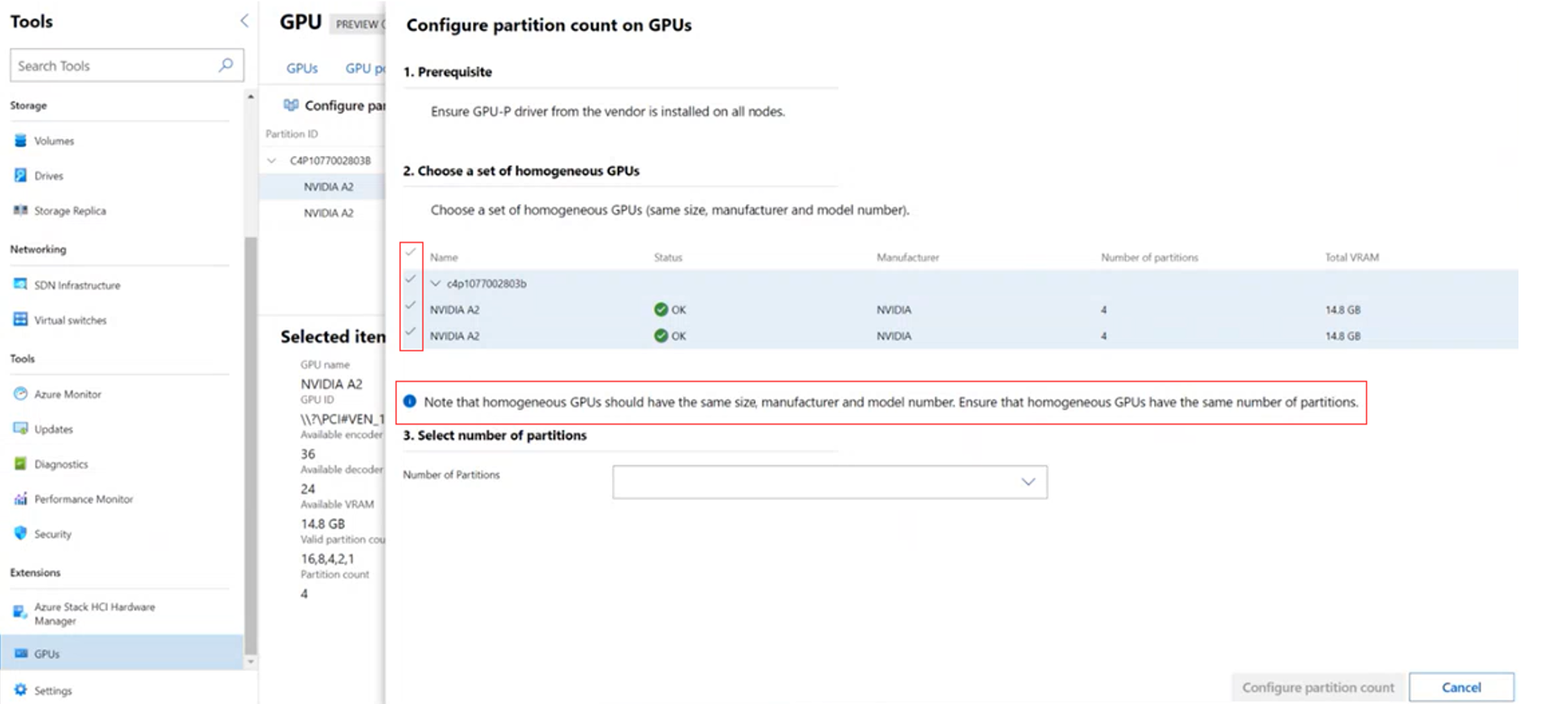Uncheck the first NVIDIA A2 GPU checkbox
Image resolution: width=1568 pixels, height=704 pixels.
[411, 306]
